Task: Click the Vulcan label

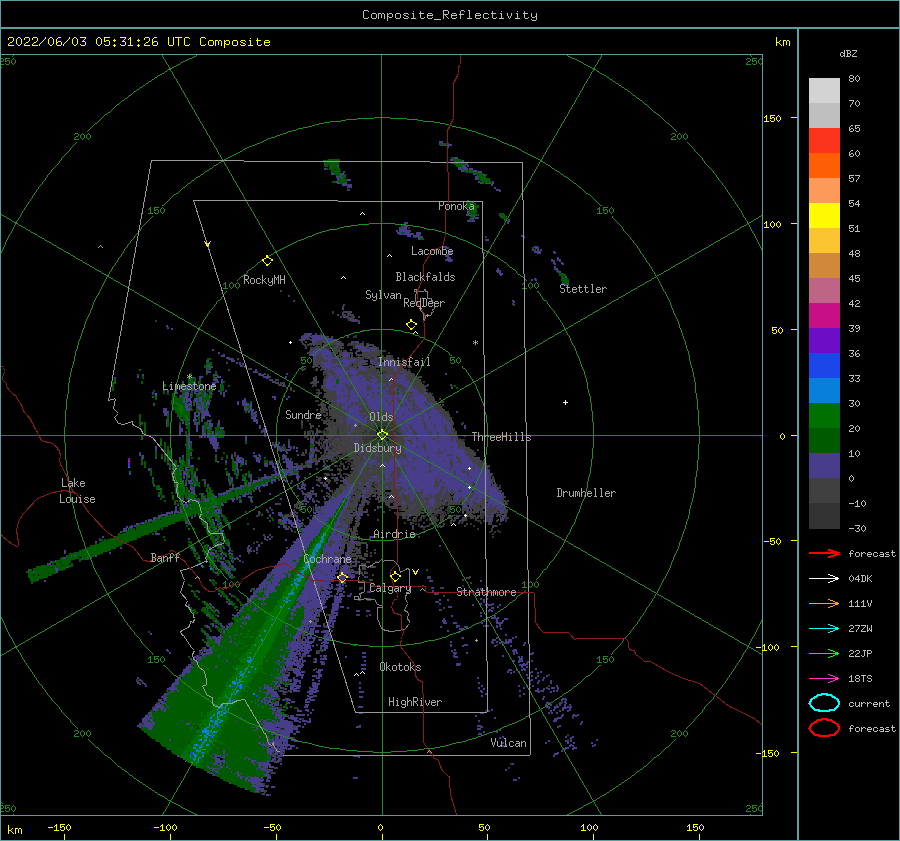Action: click(509, 743)
